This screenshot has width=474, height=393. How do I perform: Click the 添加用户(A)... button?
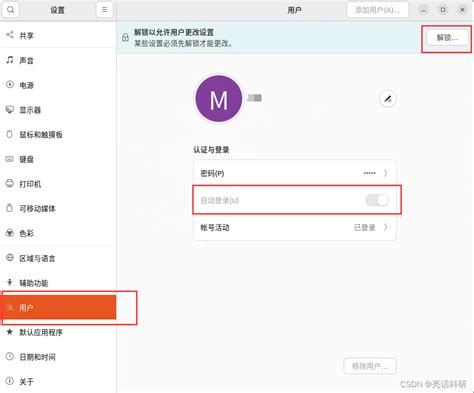pos(378,10)
